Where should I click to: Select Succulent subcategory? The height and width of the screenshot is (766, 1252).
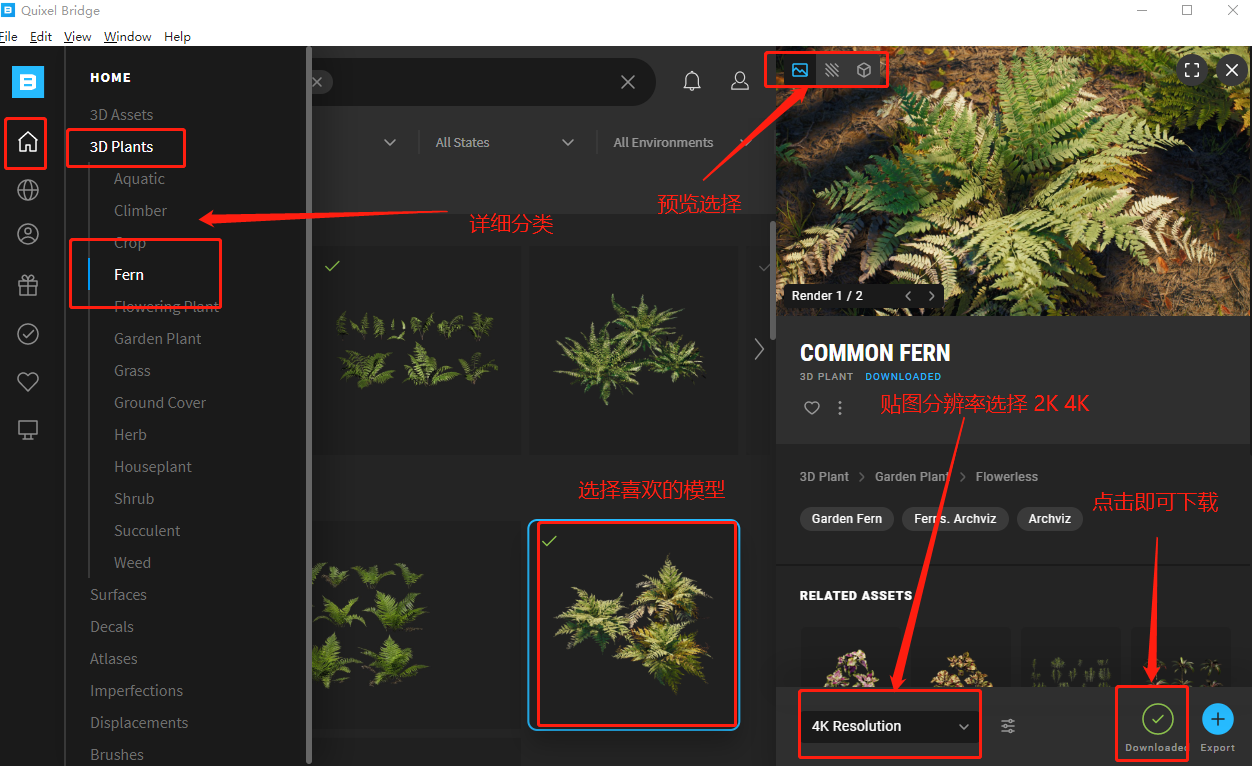pyautogui.click(x=147, y=531)
